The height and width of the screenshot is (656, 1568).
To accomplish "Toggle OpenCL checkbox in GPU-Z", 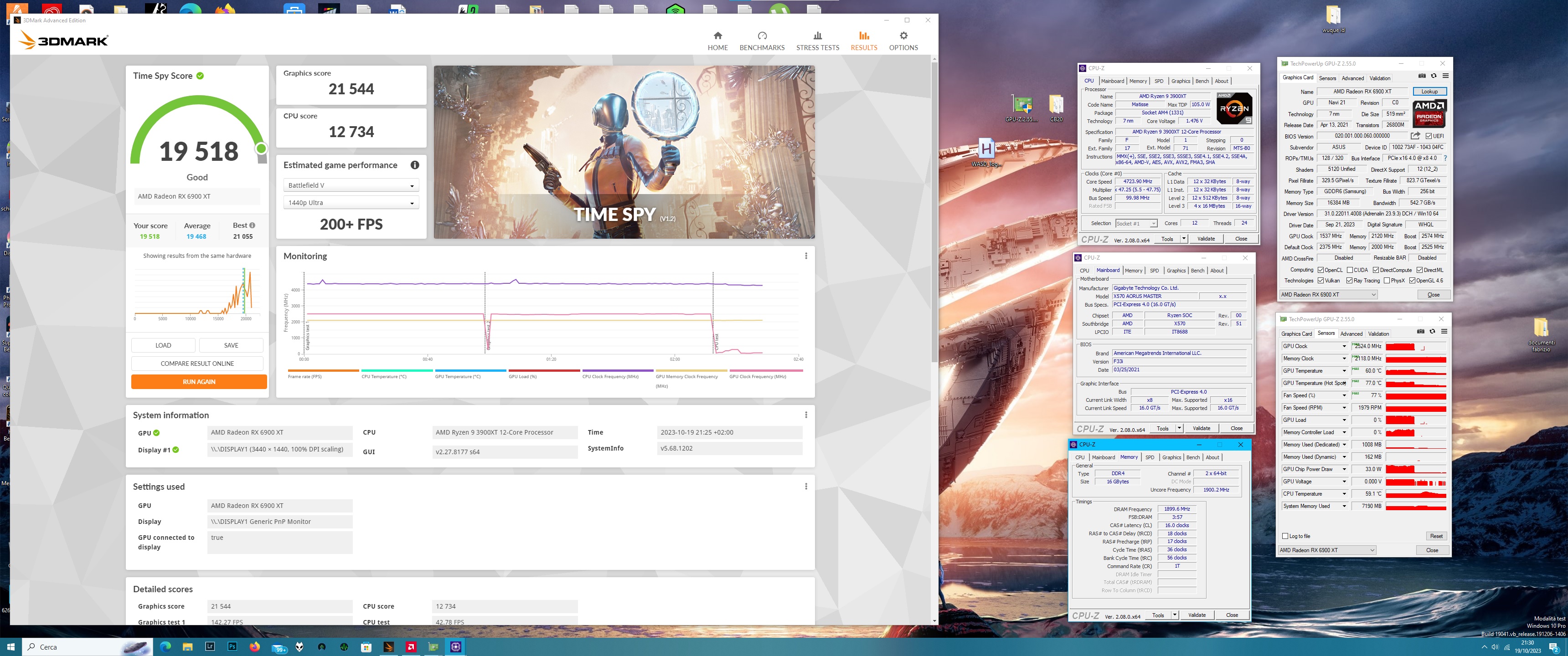I will (1320, 270).
